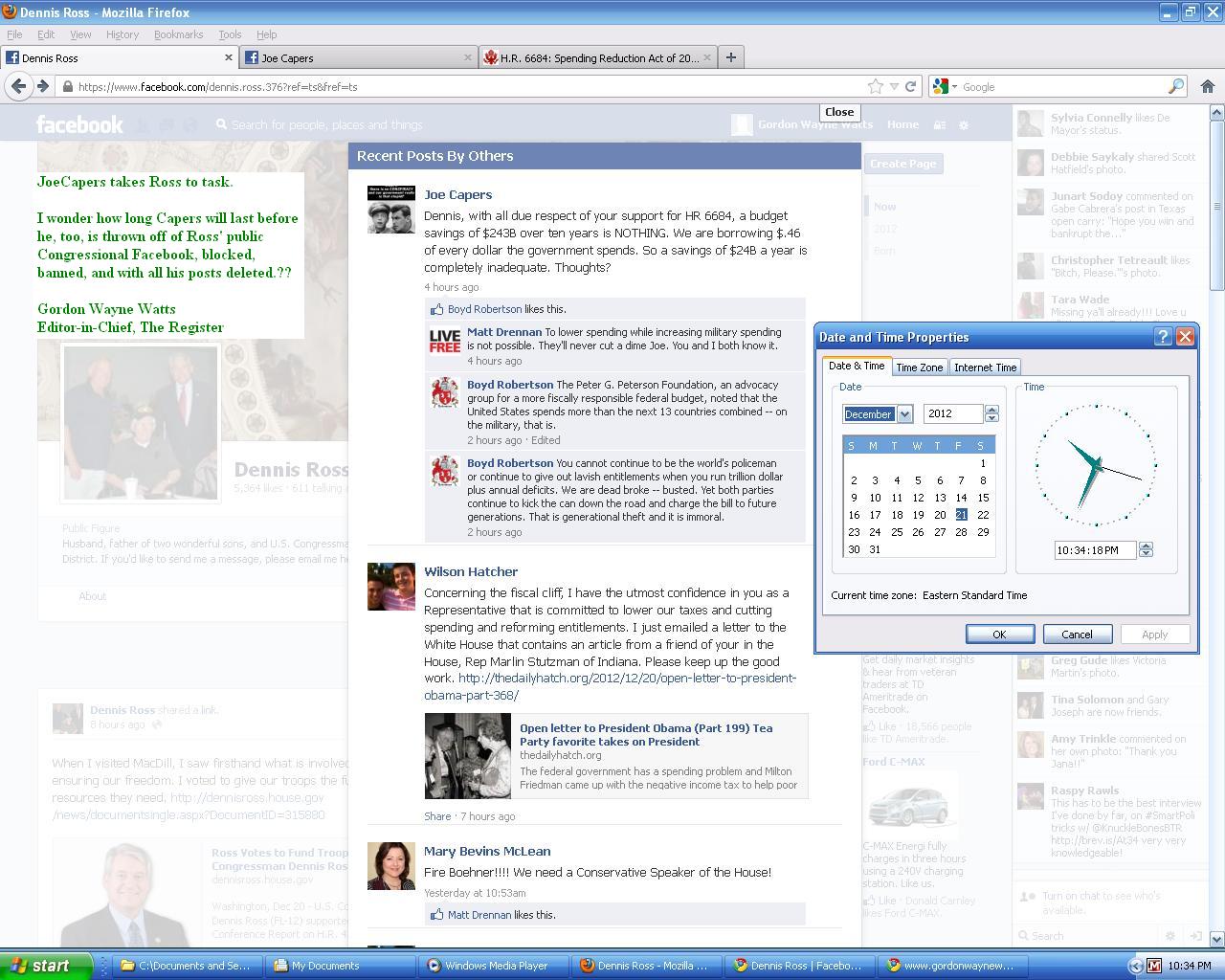The width and height of the screenshot is (1225, 980).
Task: Reload the page with the refresh icon
Action: [x=910, y=86]
